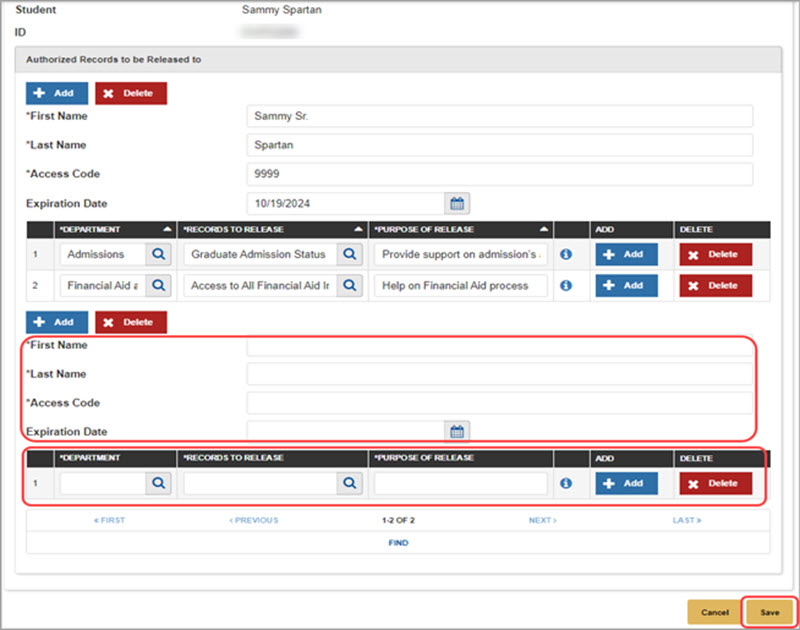The width and height of the screenshot is (800, 630).
Task: Jump to the Last page
Action: [687, 520]
